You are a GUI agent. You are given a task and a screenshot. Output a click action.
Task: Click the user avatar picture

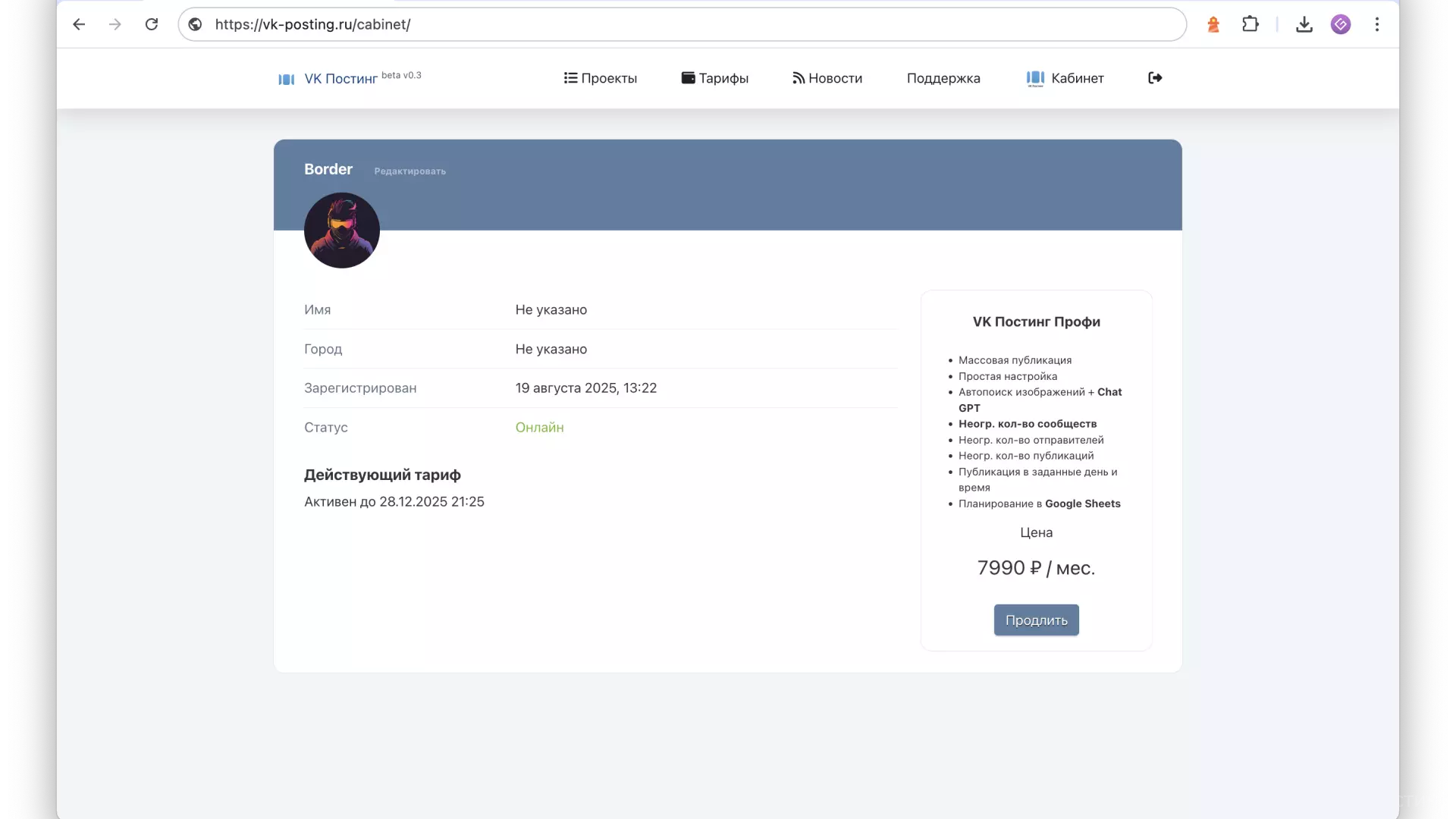(342, 230)
